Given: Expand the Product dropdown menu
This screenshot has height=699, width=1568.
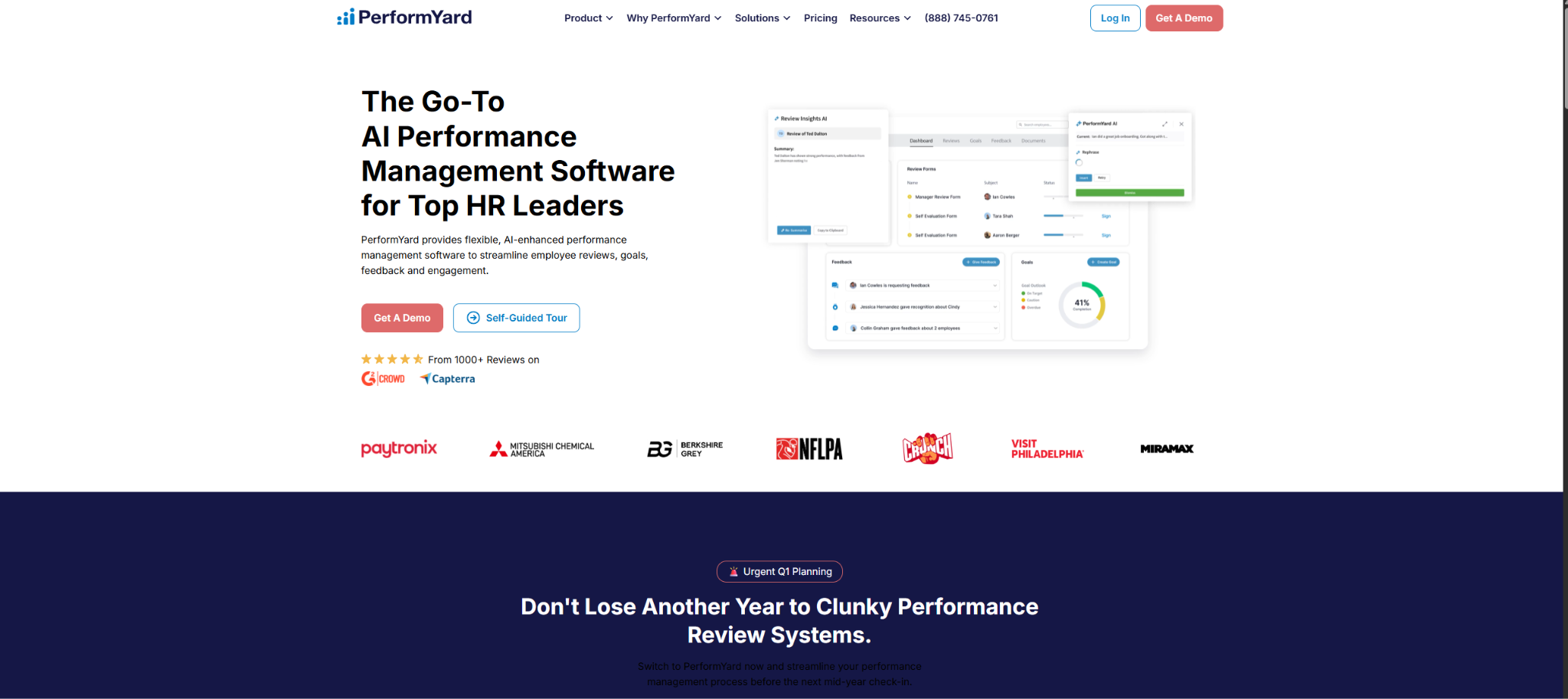Looking at the screenshot, I should click(x=588, y=18).
